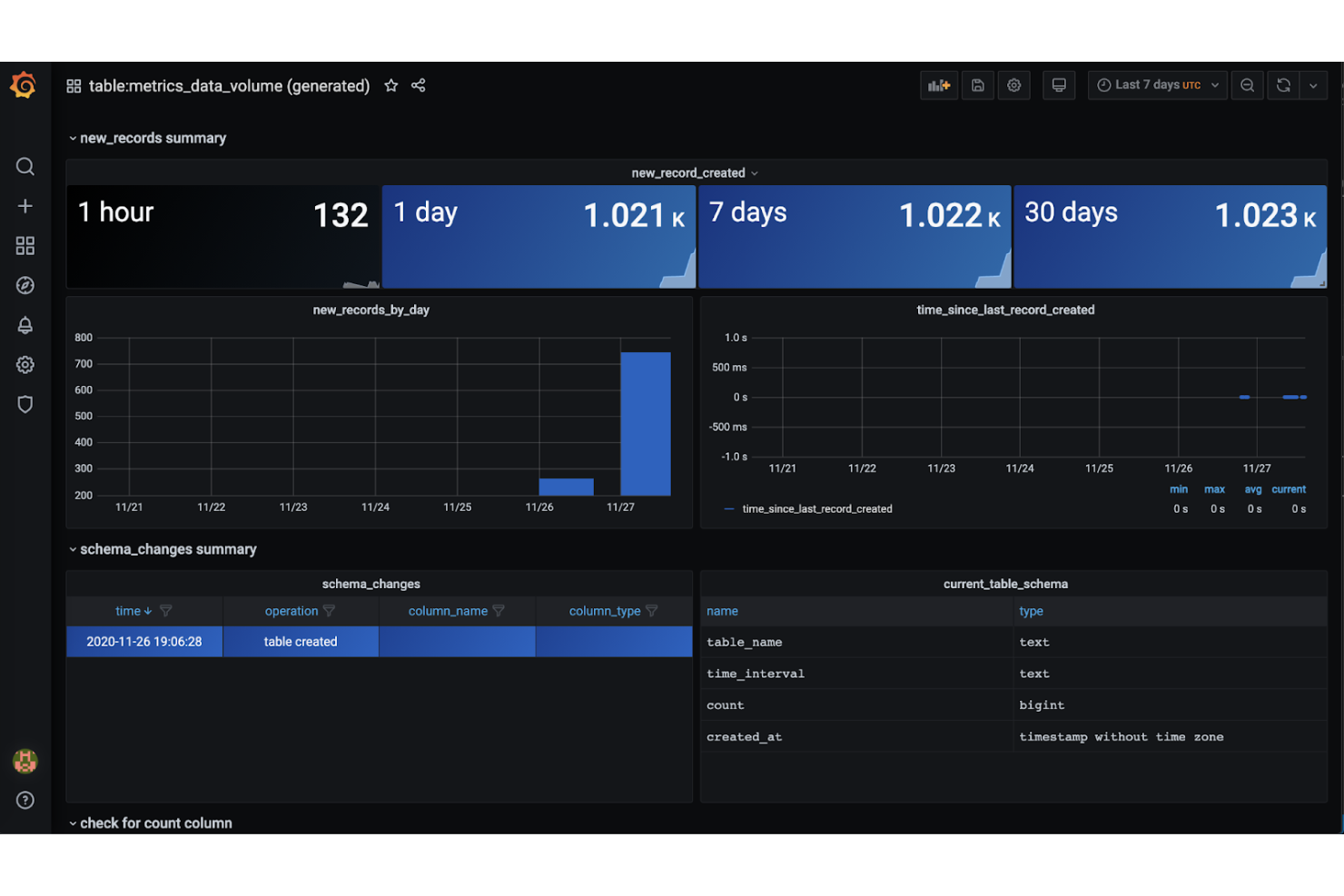
Task: Toggle the time_since_last_record_created legend series
Action: (816, 508)
